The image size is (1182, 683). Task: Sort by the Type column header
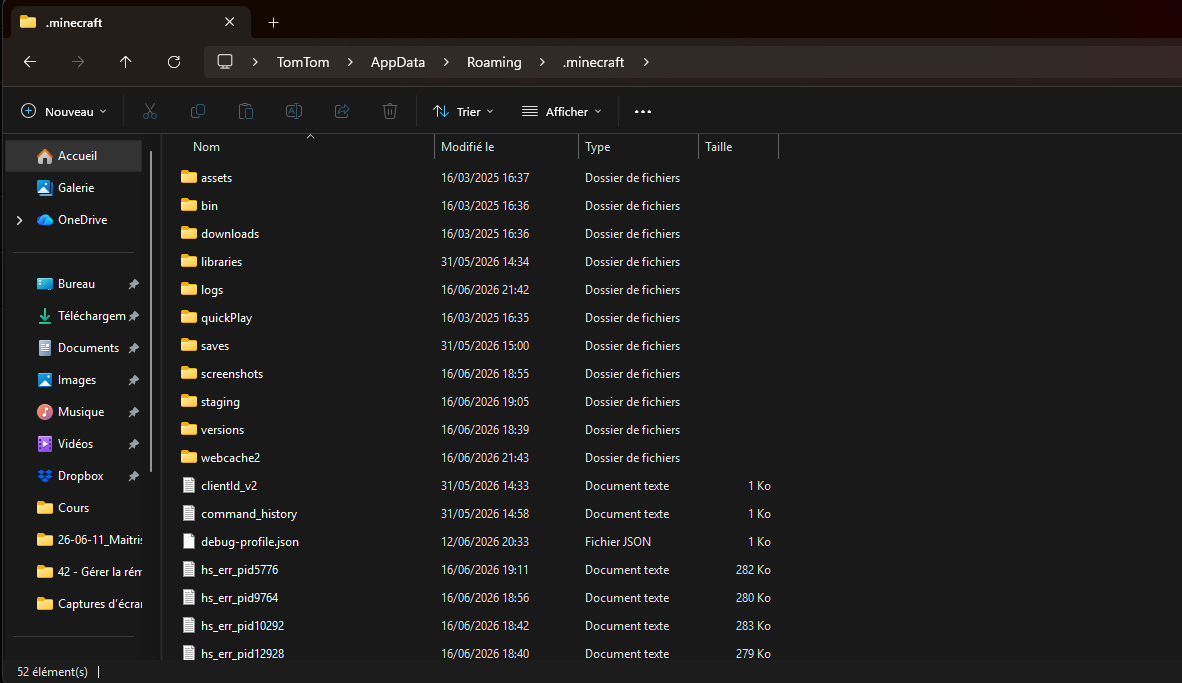(x=638, y=147)
